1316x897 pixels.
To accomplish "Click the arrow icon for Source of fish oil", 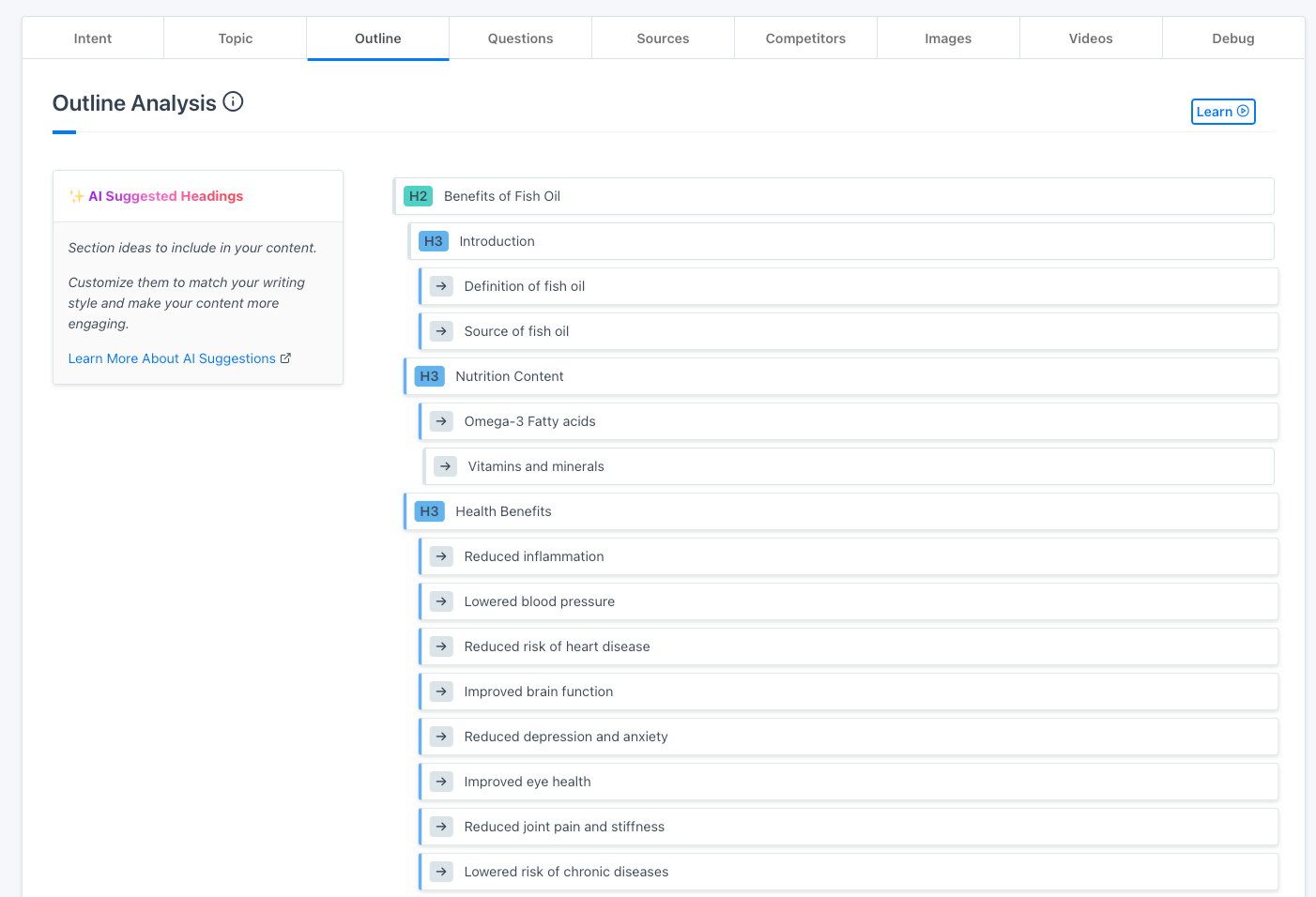I will click(441, 331).
